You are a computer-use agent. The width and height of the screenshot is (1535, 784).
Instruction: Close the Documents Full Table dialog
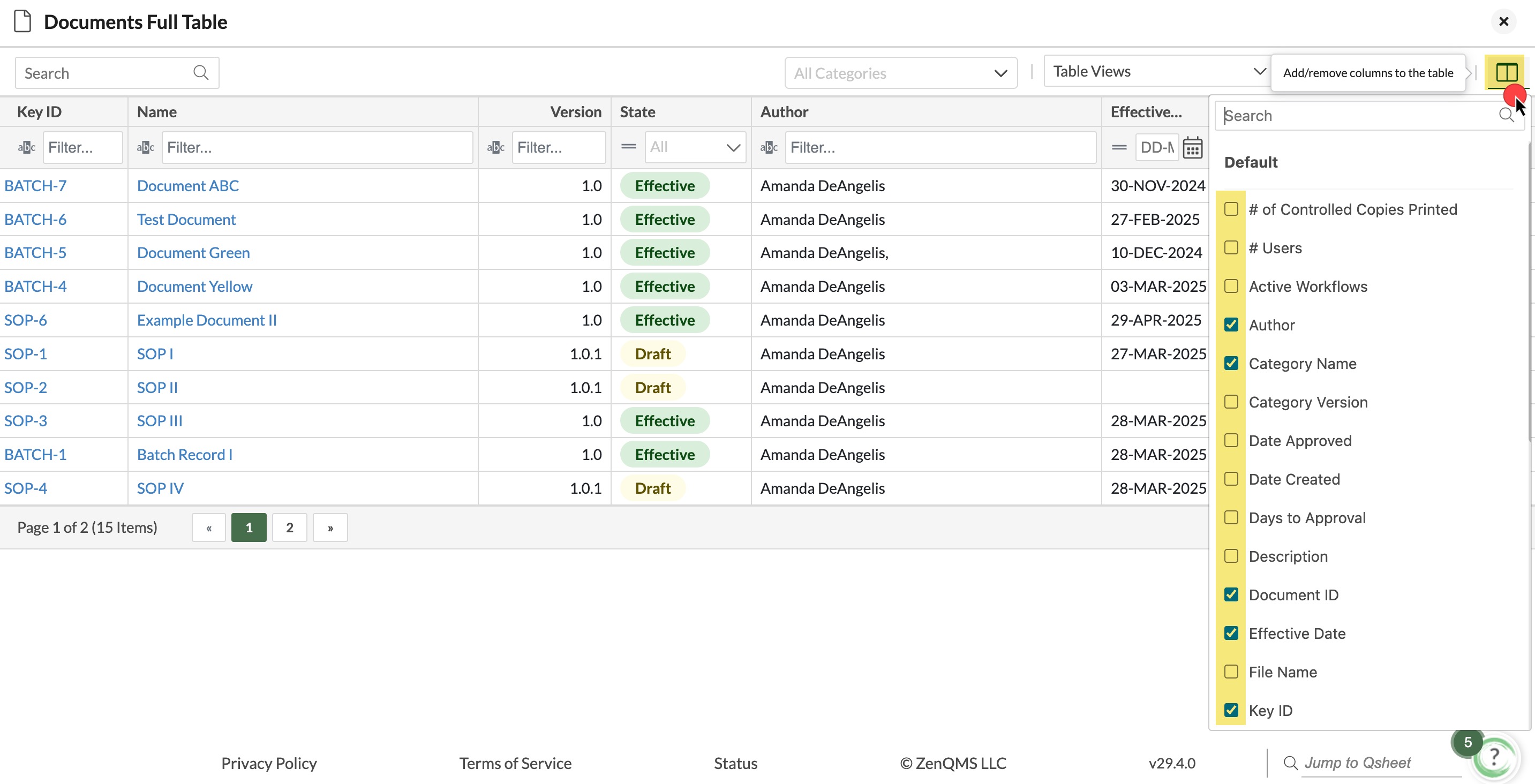[1503, 21]
